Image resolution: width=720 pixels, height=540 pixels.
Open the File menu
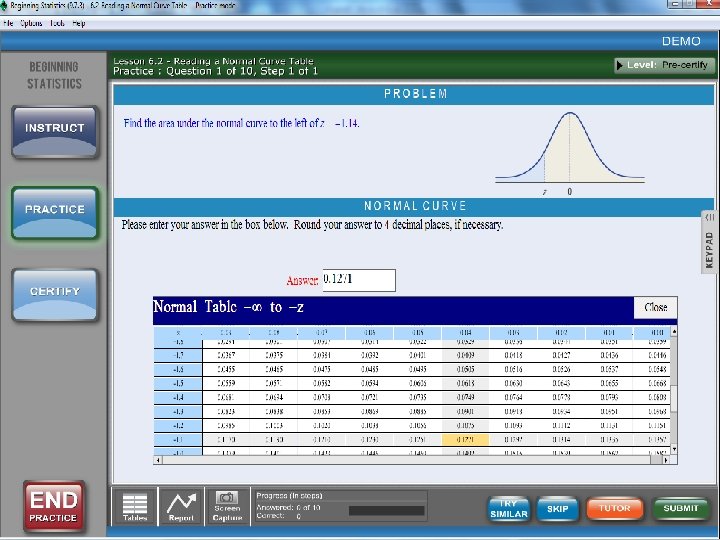pyautogui.click(x=8, y=23)
